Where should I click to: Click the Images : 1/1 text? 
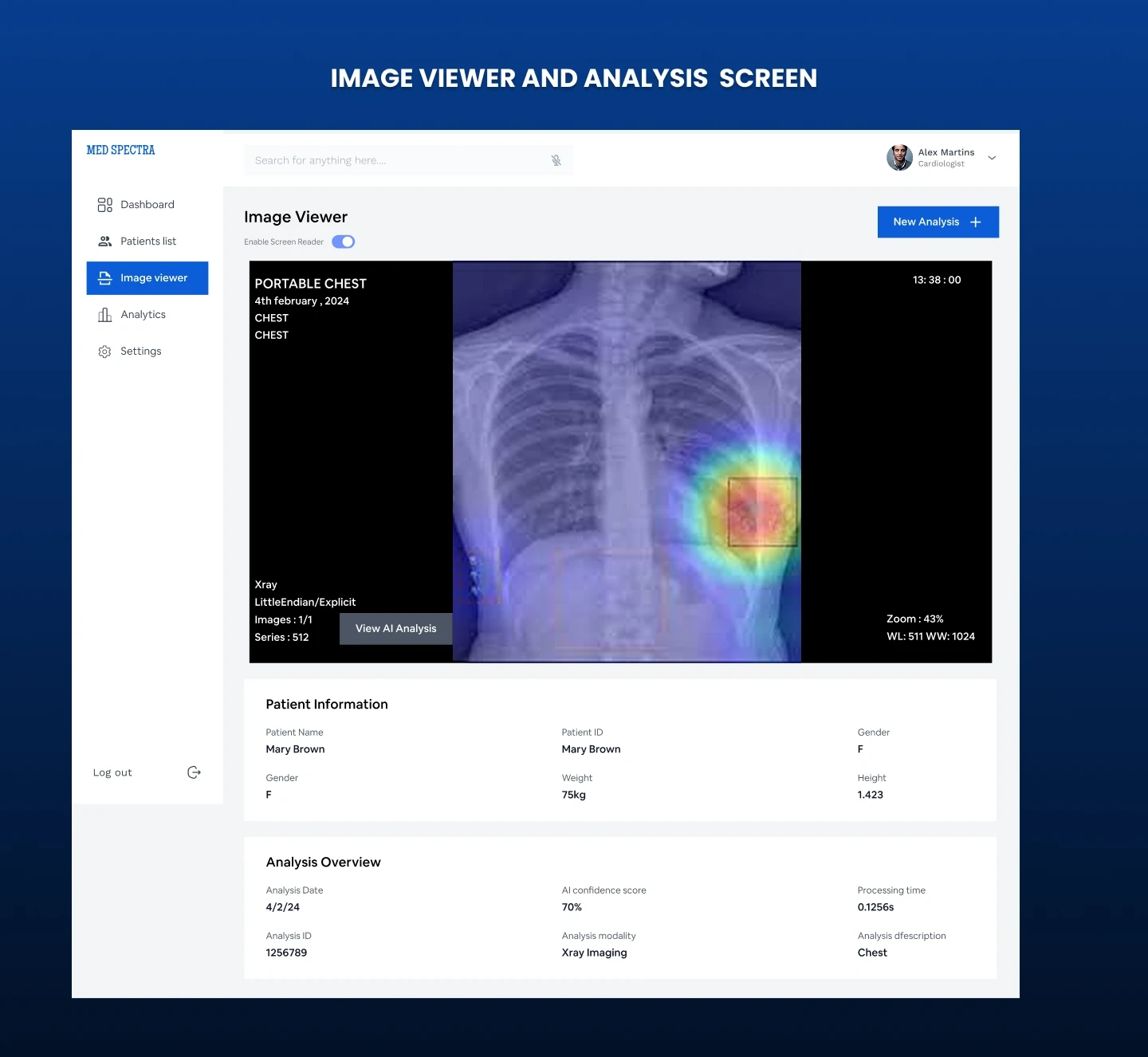click(284, 620)
